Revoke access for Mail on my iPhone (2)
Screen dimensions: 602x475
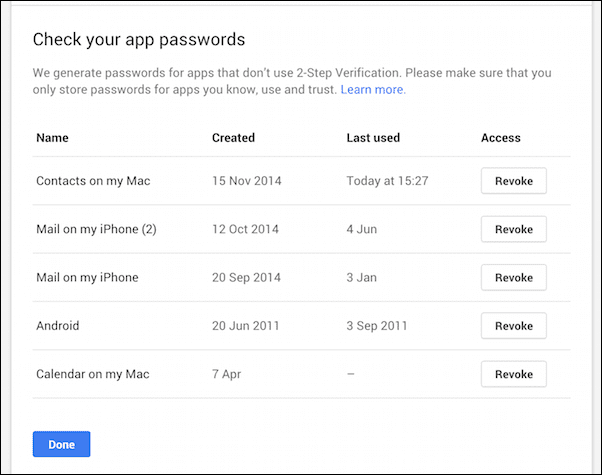pyautogui.click(x=514, y=229)
